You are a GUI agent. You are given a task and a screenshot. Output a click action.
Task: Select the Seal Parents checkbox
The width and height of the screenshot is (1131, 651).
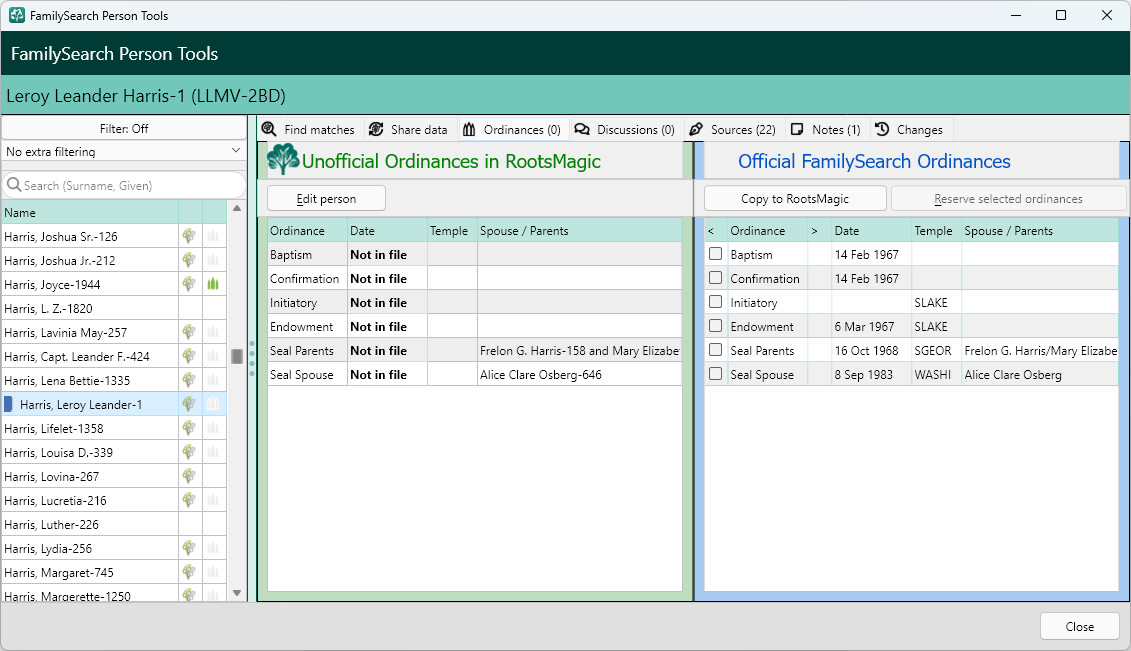716,350
